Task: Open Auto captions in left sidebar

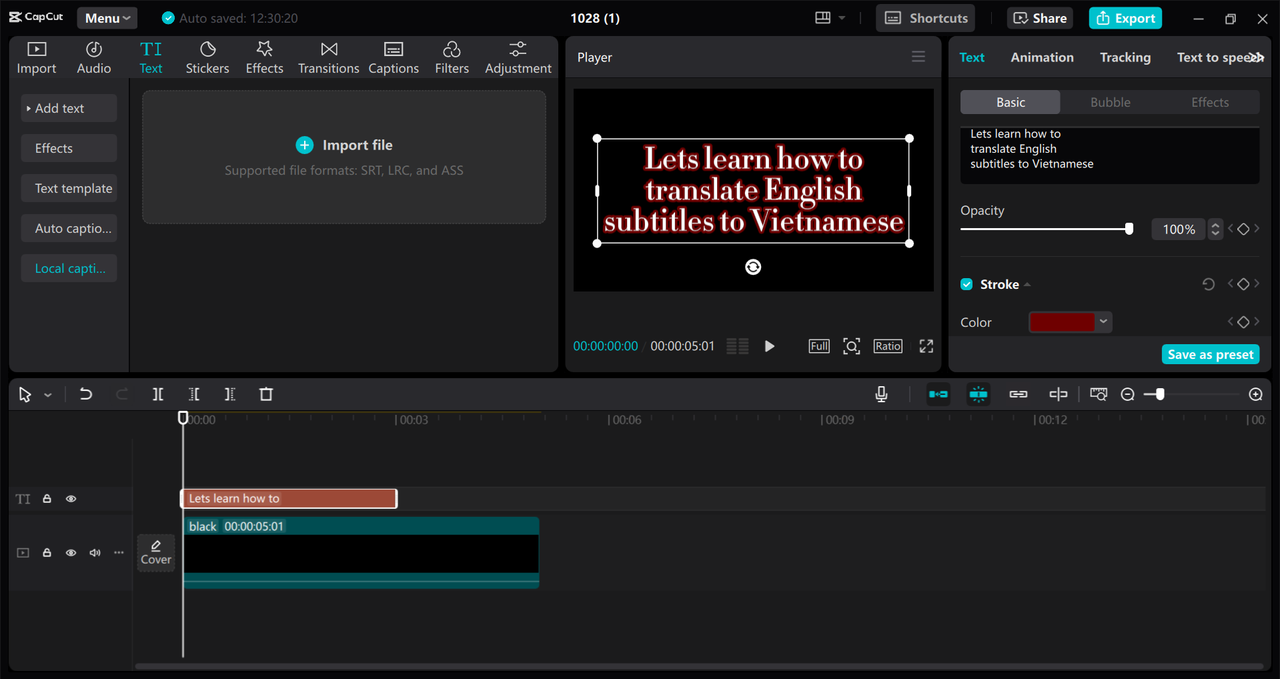Action: click(x=69, y=228)
